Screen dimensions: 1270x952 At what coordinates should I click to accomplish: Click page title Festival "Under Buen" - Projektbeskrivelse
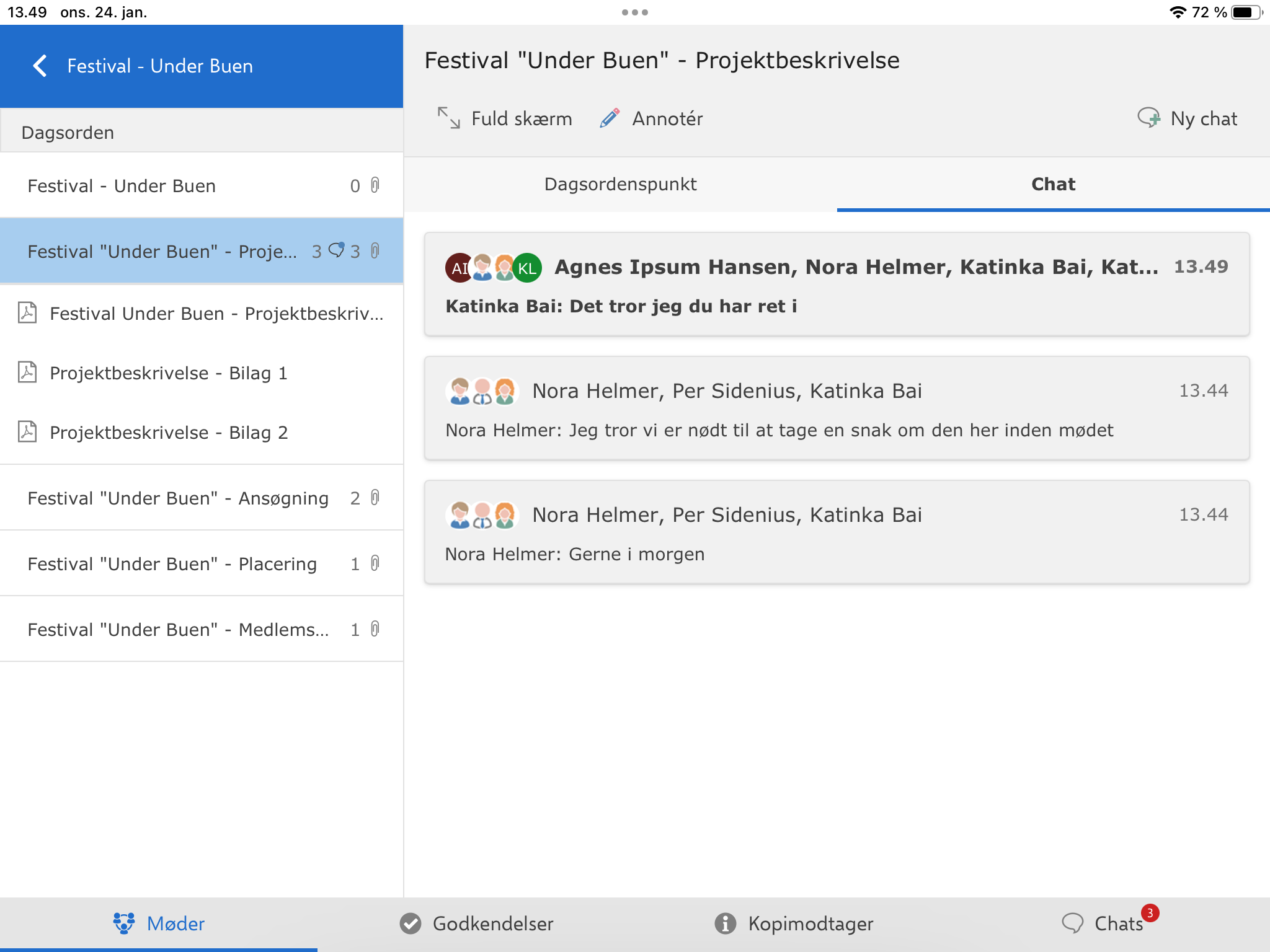662,60
